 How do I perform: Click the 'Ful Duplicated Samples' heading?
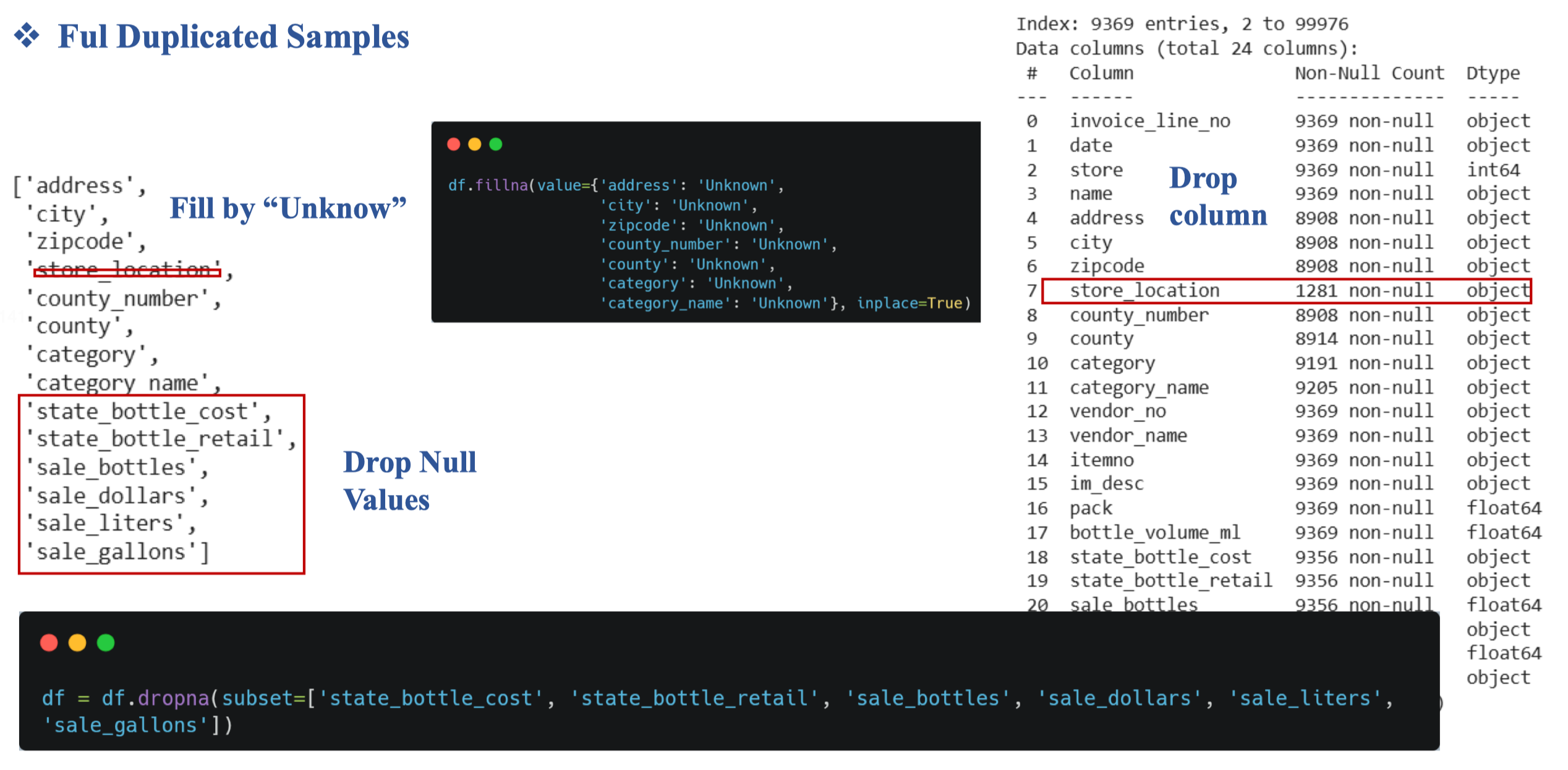(233, 36)
